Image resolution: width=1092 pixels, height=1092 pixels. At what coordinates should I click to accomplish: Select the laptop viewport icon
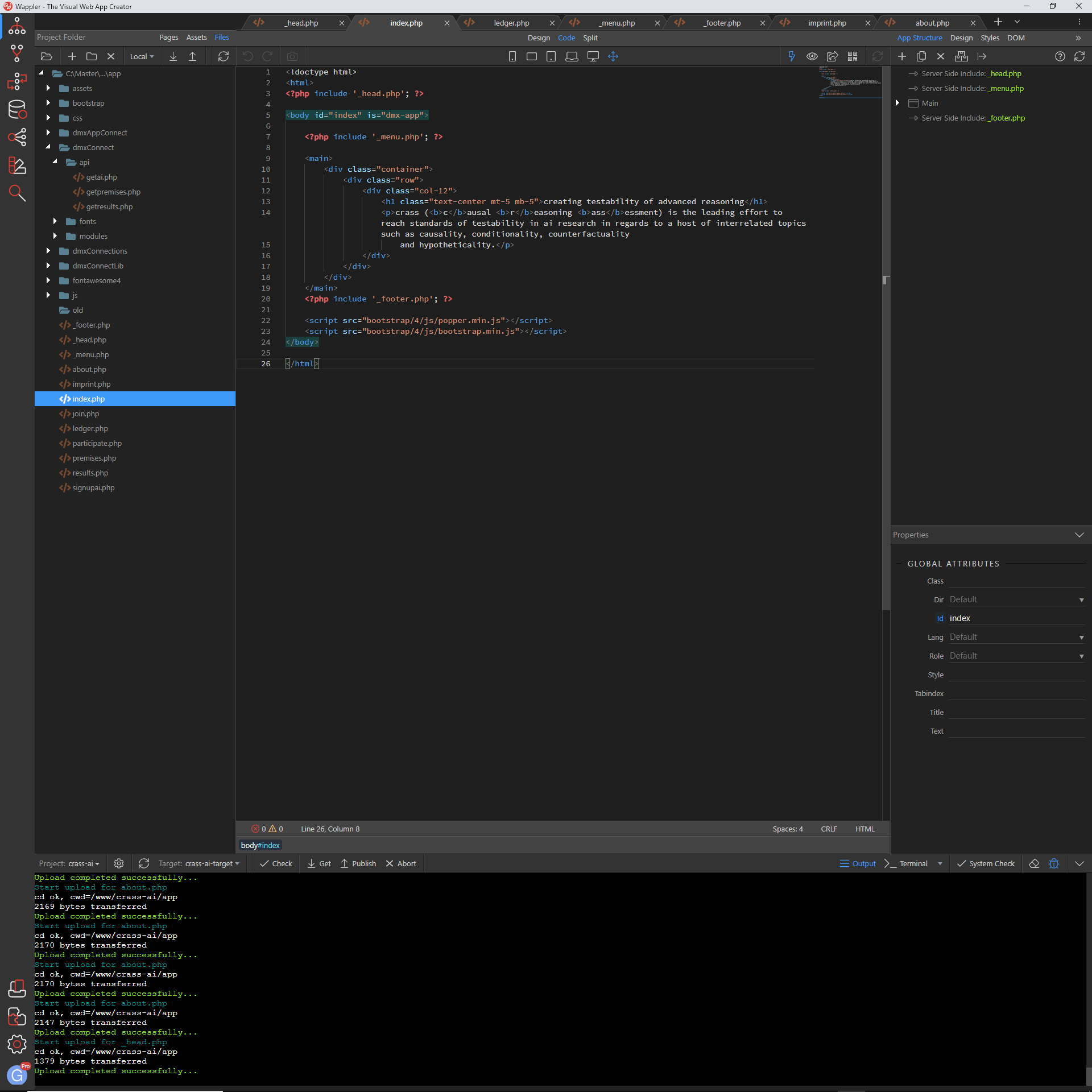point(572,56)
